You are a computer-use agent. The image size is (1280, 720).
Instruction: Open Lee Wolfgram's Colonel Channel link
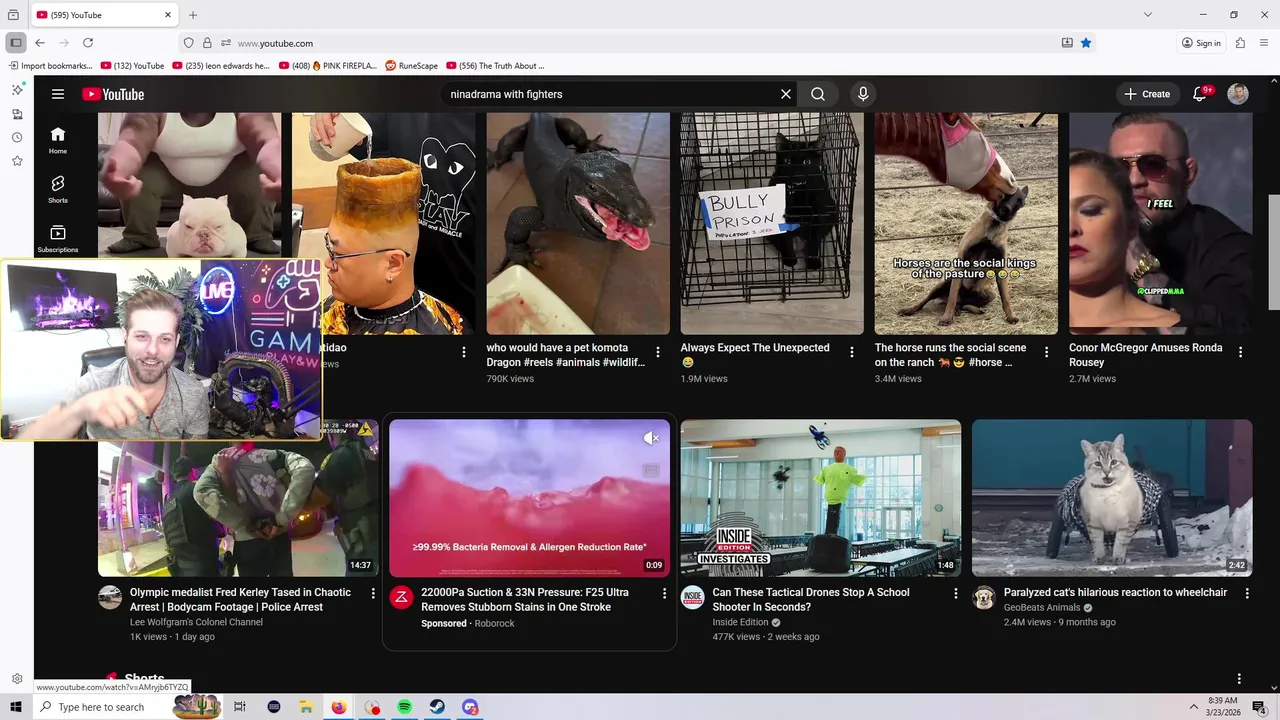point(196,622)
